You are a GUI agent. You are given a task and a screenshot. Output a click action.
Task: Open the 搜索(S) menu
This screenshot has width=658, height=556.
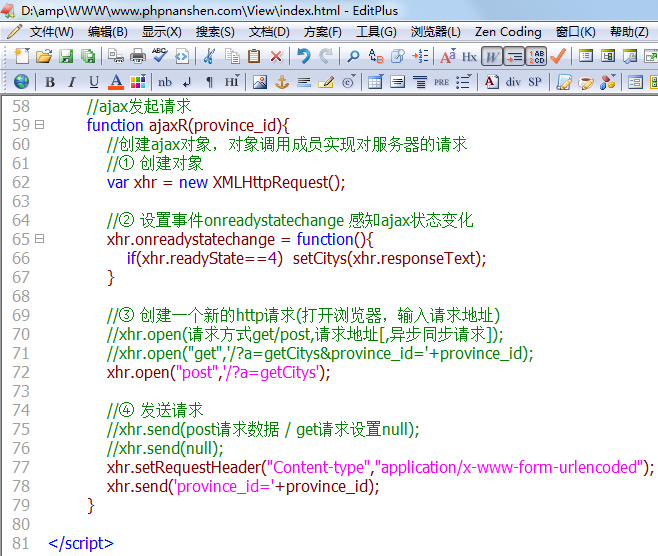(x=215, y=32)
